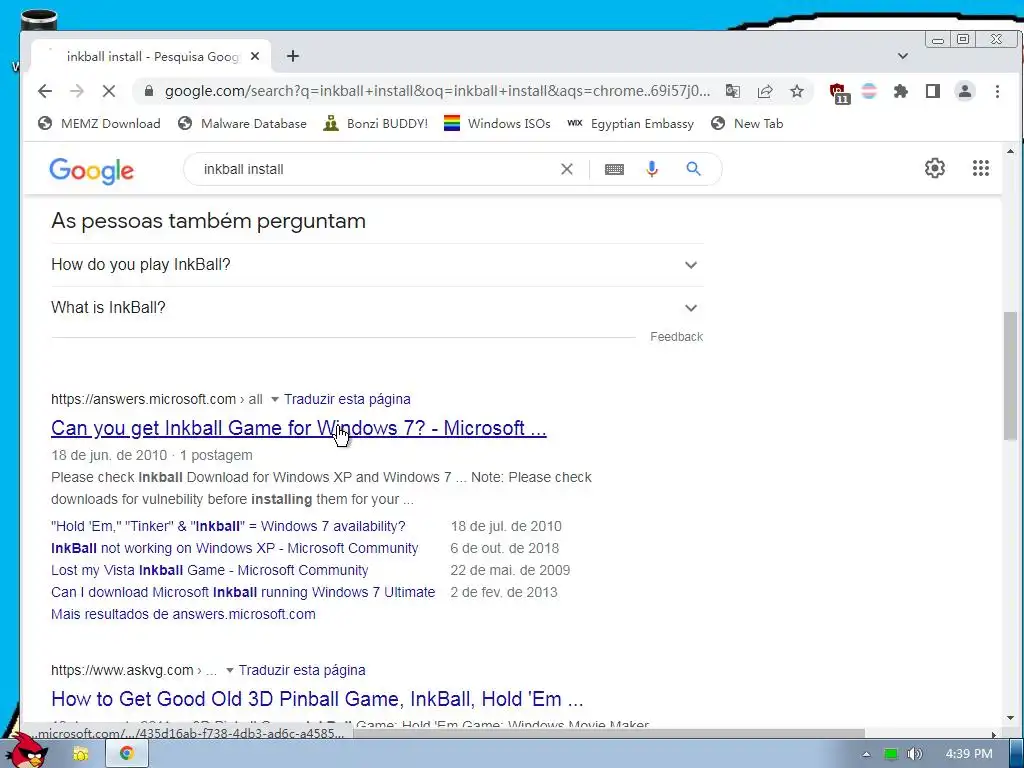Open the MEMZ Download bookmark

coord(99,123)
